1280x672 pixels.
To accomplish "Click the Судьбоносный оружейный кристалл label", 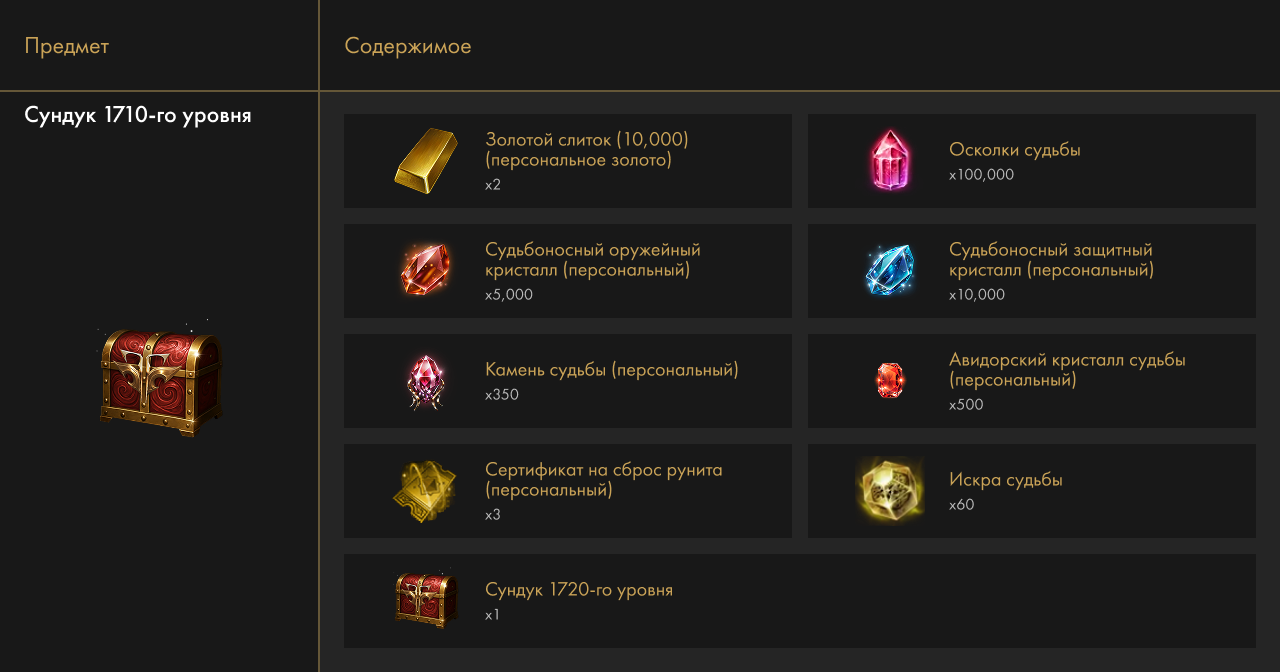I will 593,260.
